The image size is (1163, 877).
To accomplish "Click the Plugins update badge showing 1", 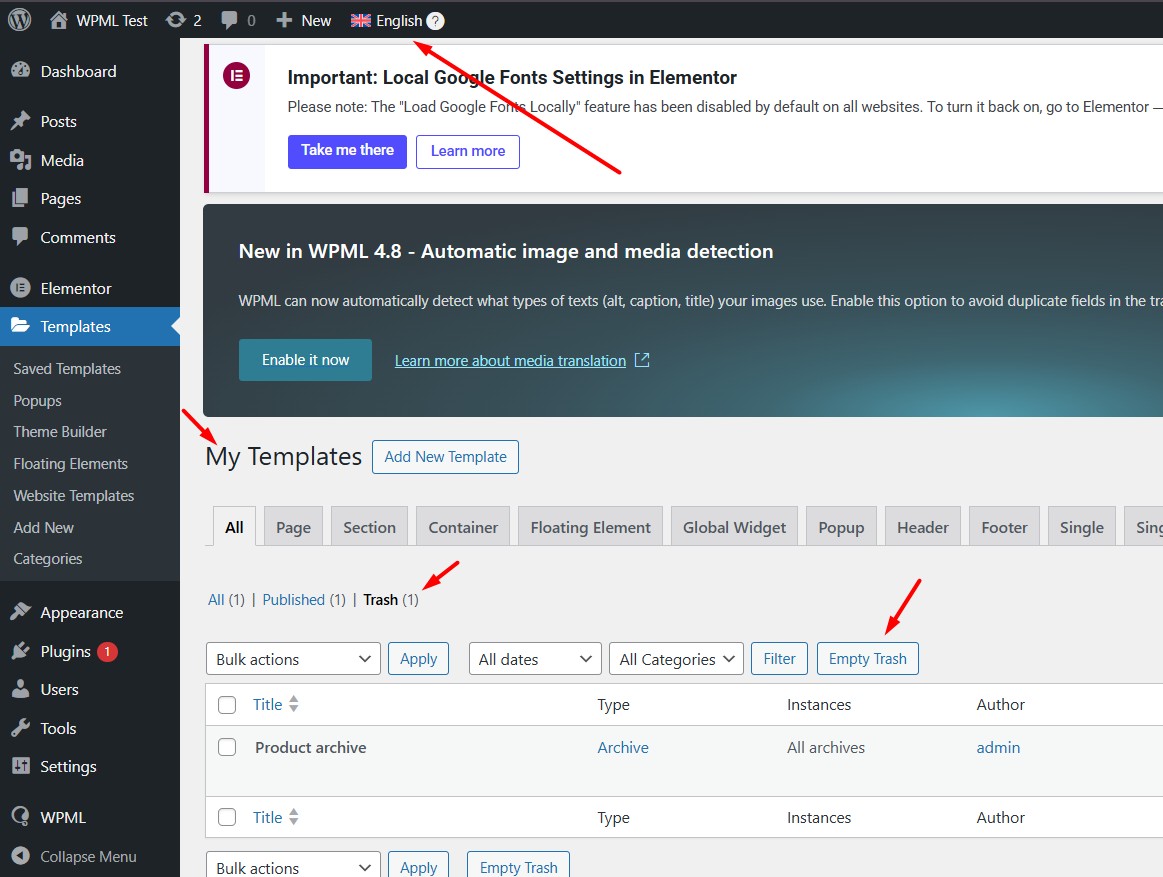I will [x=108, y=651].
